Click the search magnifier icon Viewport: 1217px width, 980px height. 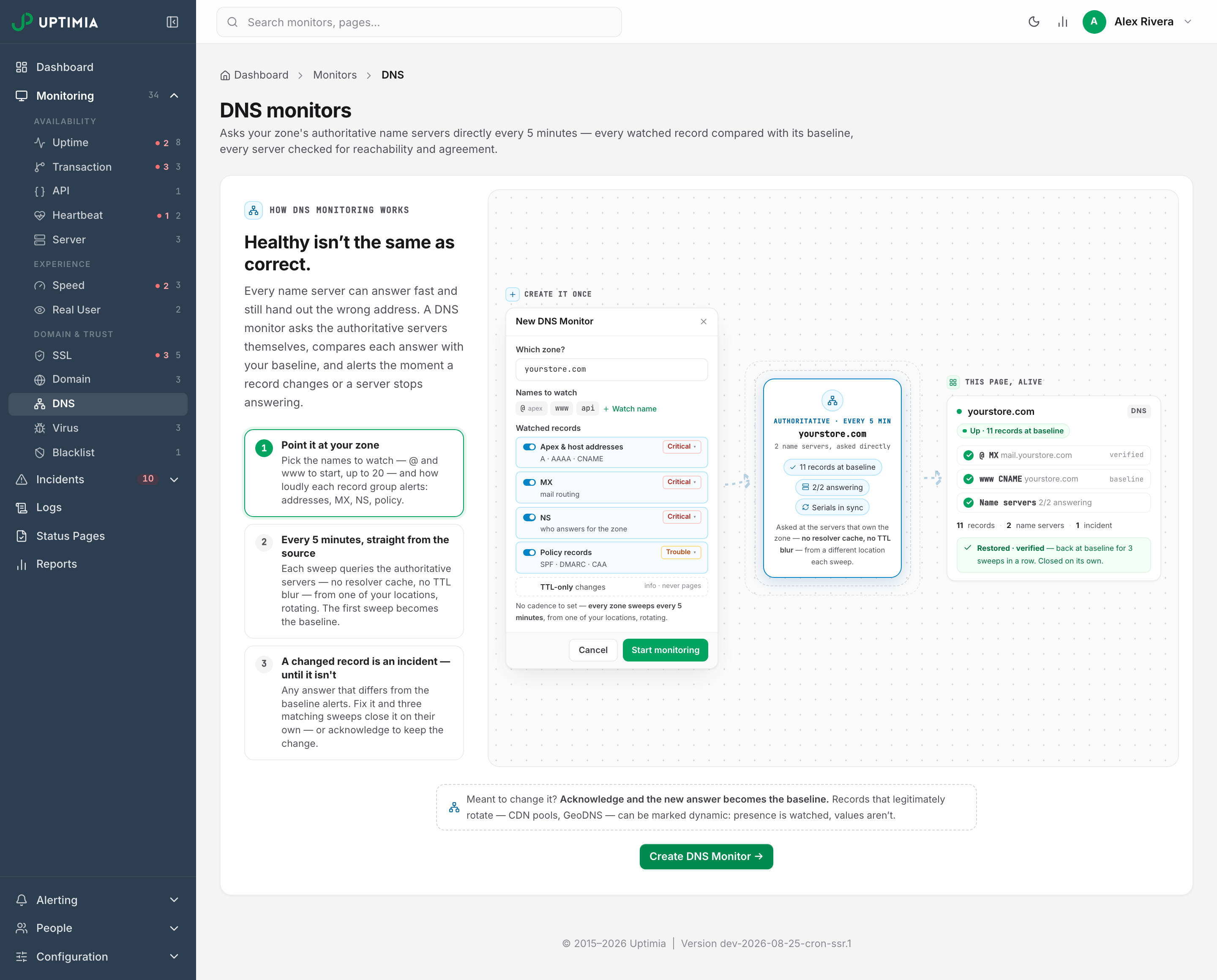tap(232, 22)
